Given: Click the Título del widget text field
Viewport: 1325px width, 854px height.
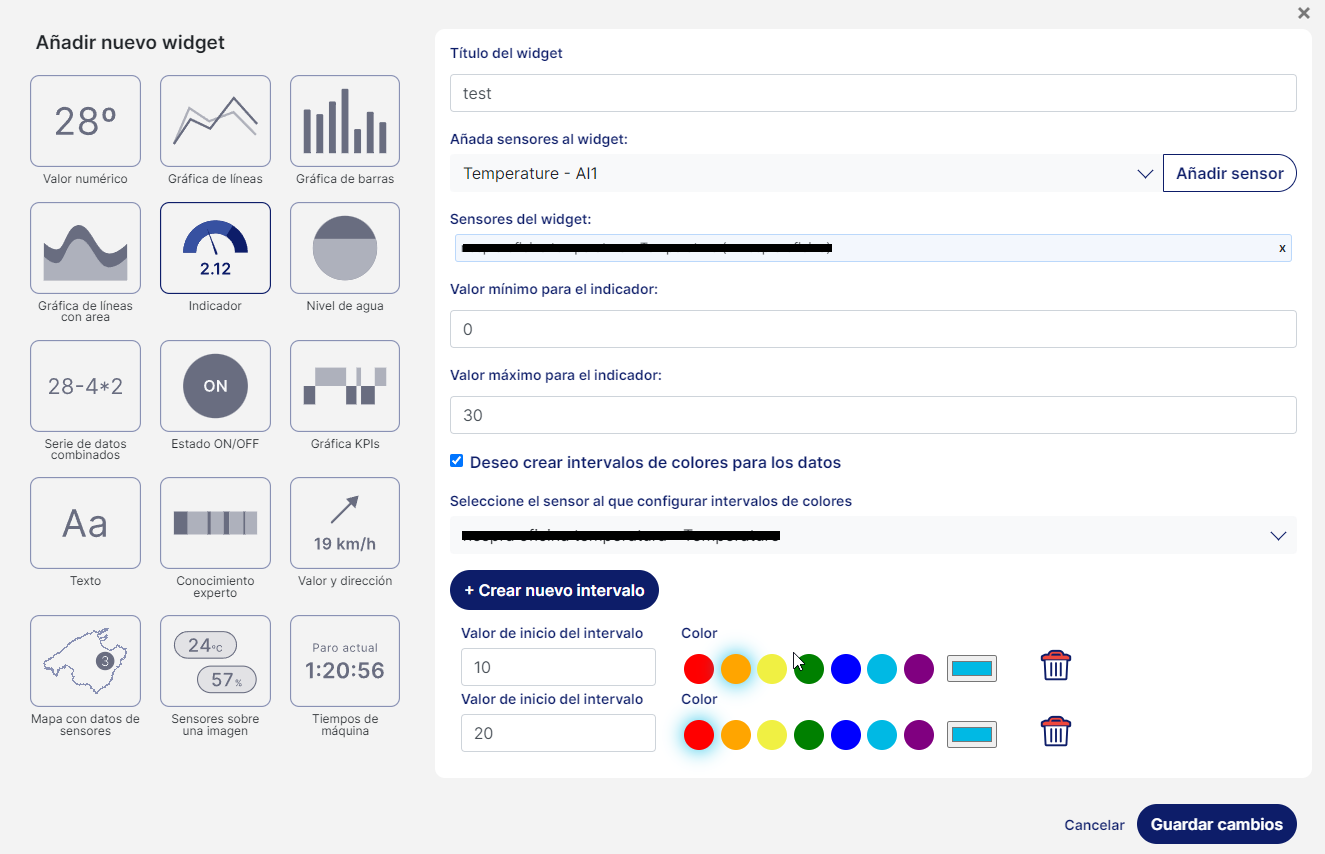Looking at the screenshot, I should point(872,93).
